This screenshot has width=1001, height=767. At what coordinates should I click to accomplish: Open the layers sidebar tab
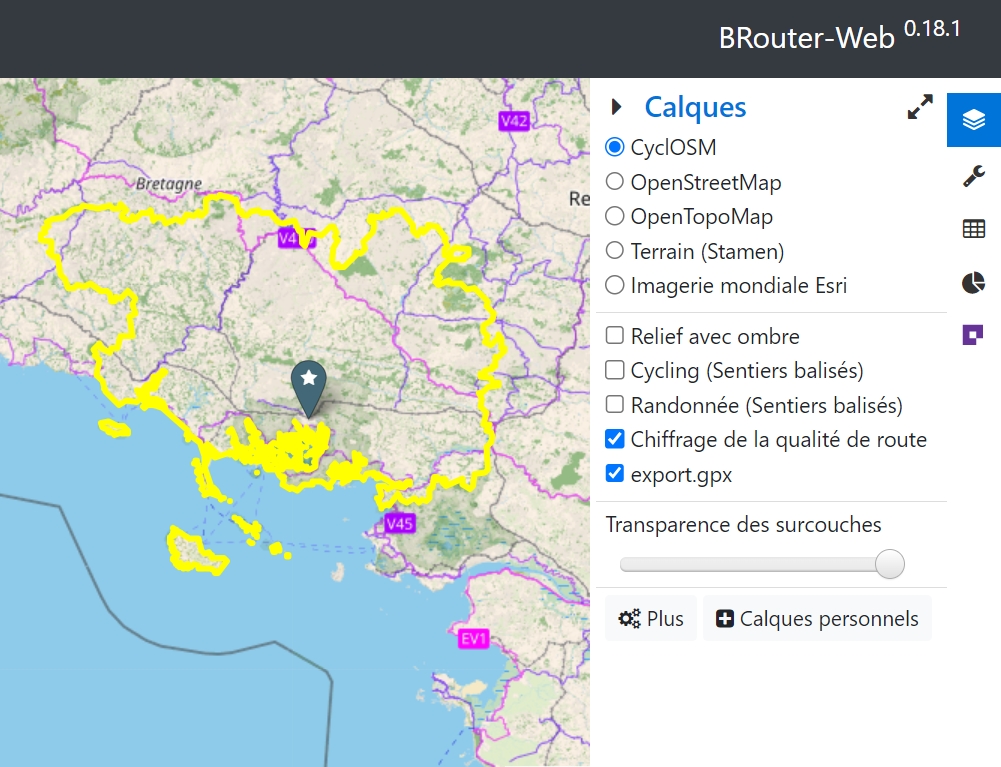click(973, 119)
